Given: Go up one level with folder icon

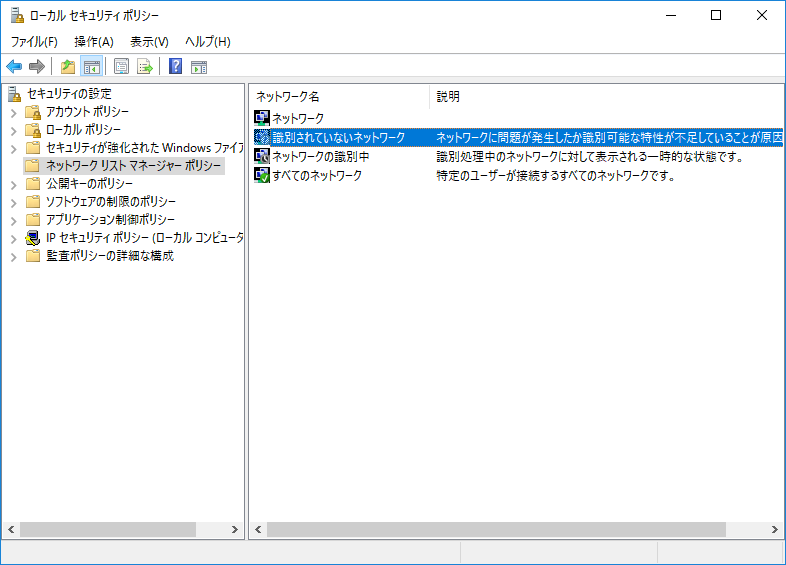Looking at the screenshot, I should point(68,66).
